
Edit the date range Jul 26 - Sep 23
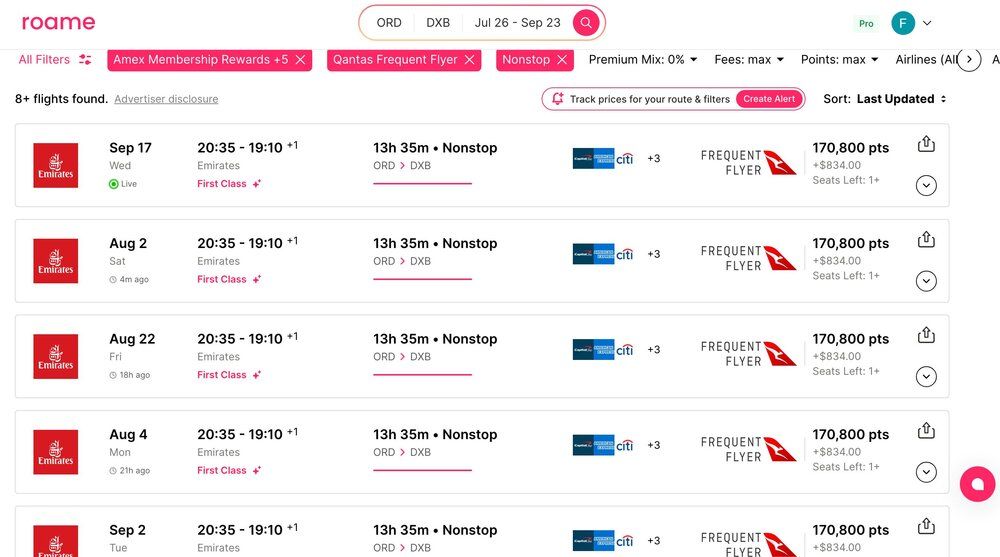tap(517, 23)
